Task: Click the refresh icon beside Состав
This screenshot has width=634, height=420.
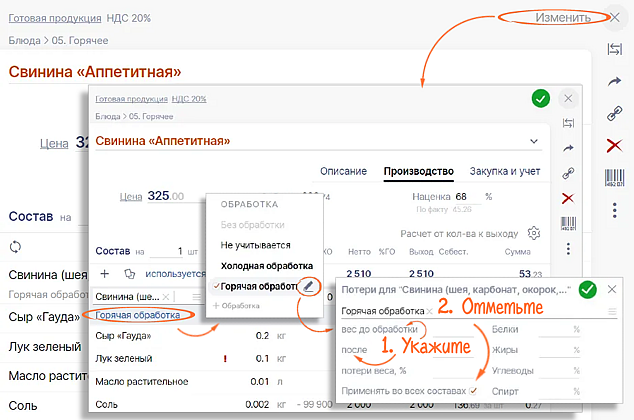Action: tap(15, 246)
